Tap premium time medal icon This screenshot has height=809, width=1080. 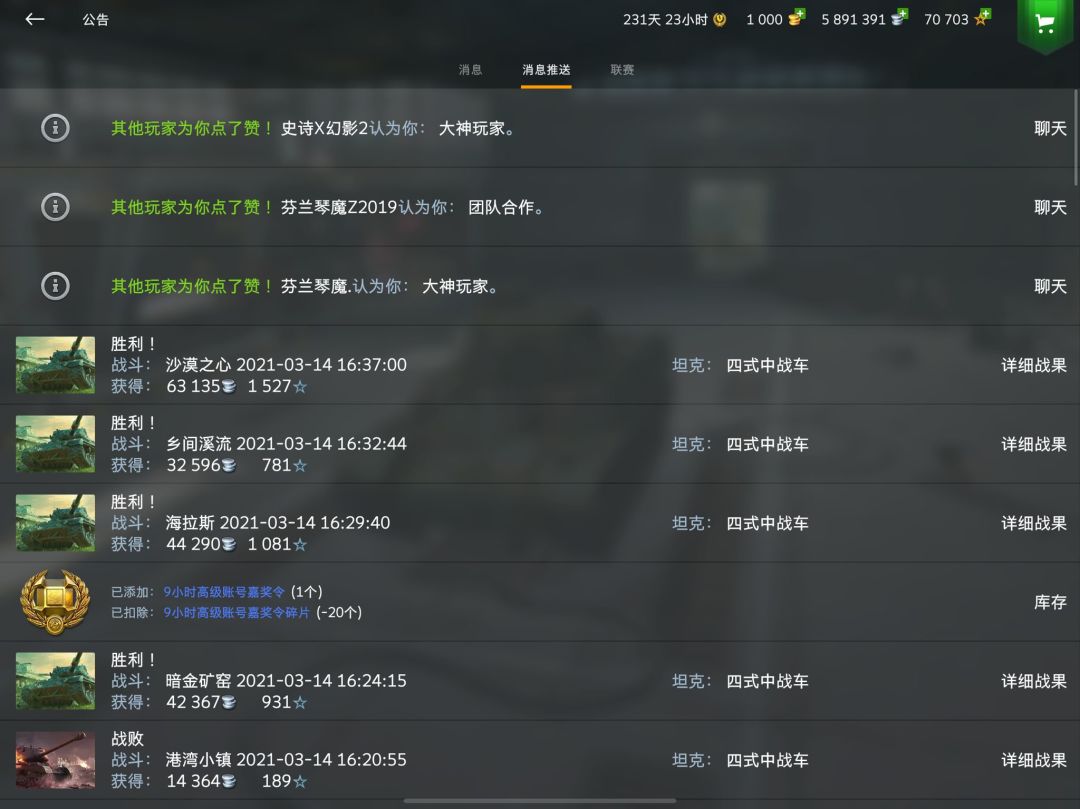point(720,19)
